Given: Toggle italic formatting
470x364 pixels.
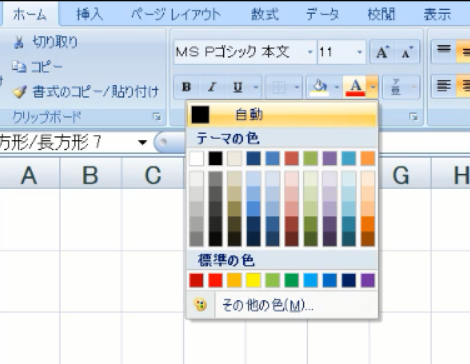Looking at the screenshot, I should [x=212, y=87].
